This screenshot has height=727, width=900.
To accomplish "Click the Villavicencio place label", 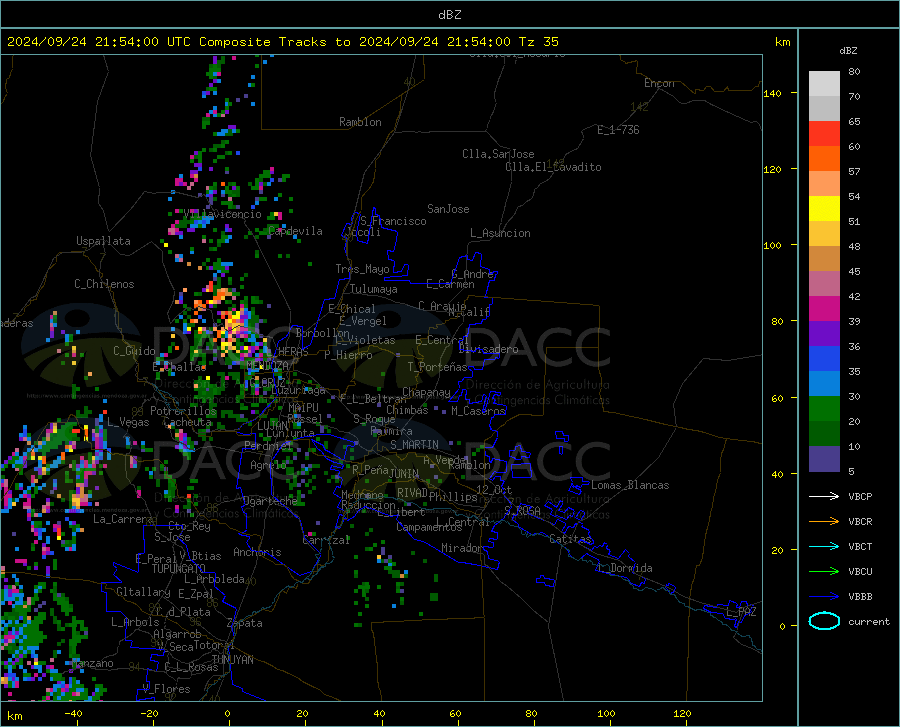I will click(x=223, y=214).
